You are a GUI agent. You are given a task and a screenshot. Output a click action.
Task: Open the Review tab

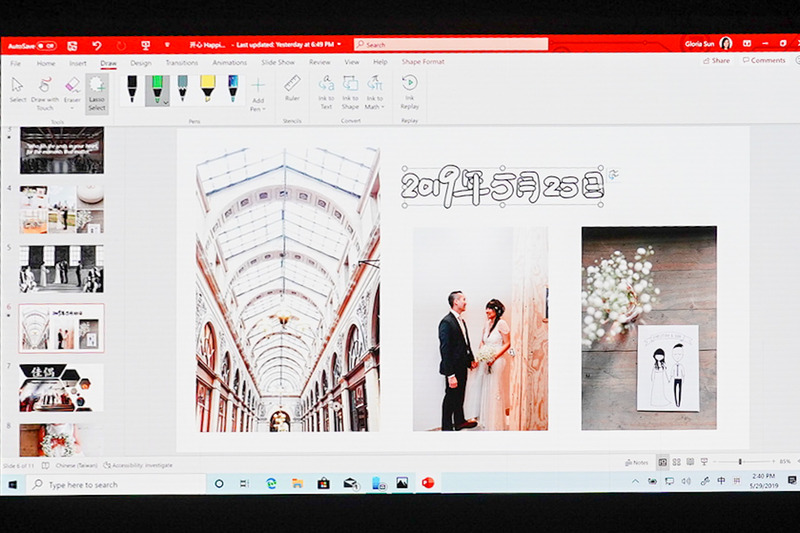click(x=319, y=62)
